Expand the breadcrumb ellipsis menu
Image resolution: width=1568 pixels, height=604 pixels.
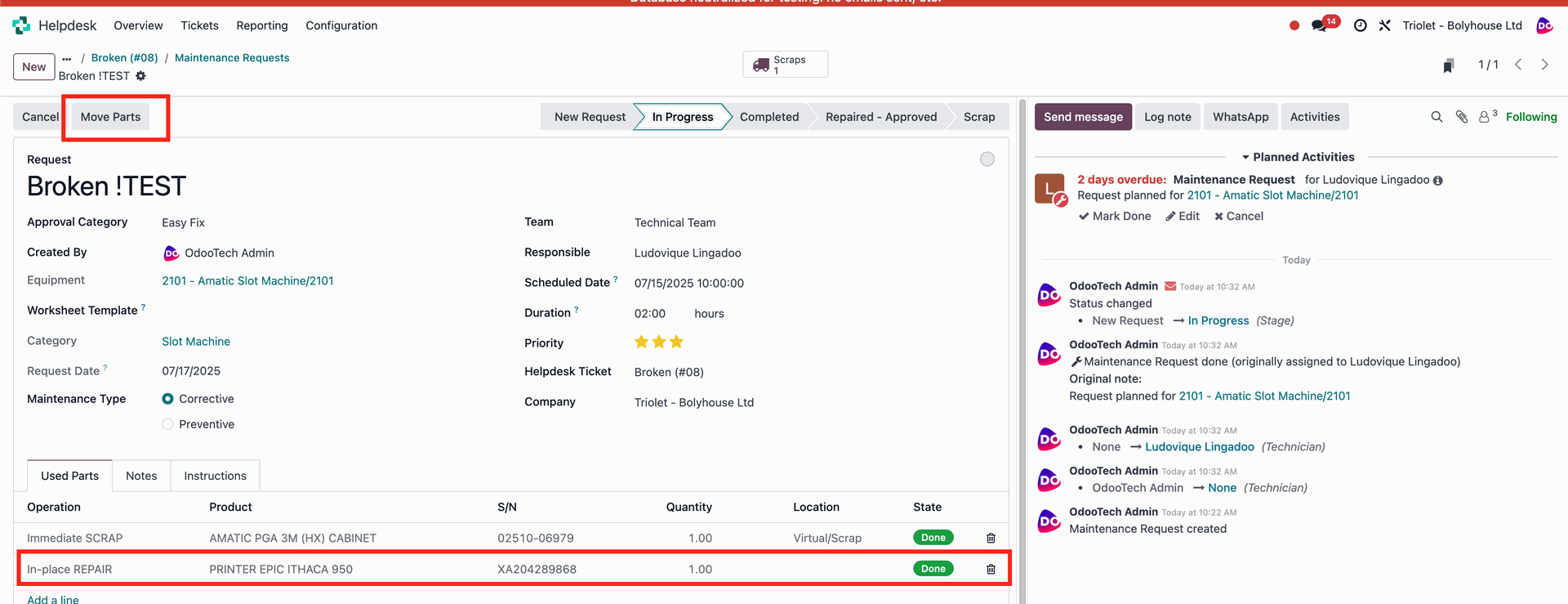coord(67,58)
